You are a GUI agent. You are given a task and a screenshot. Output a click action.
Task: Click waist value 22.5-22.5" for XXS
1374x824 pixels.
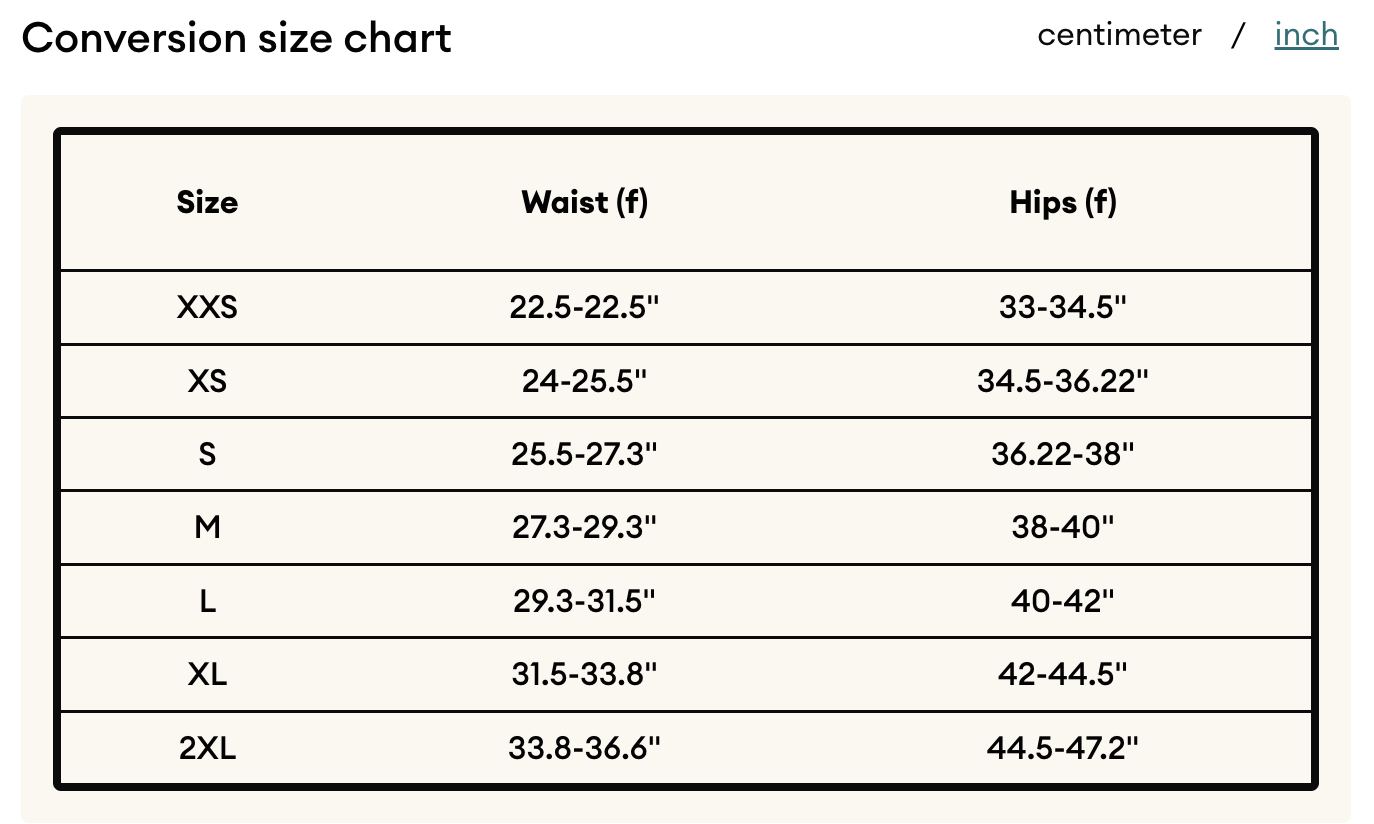point(585,307)
